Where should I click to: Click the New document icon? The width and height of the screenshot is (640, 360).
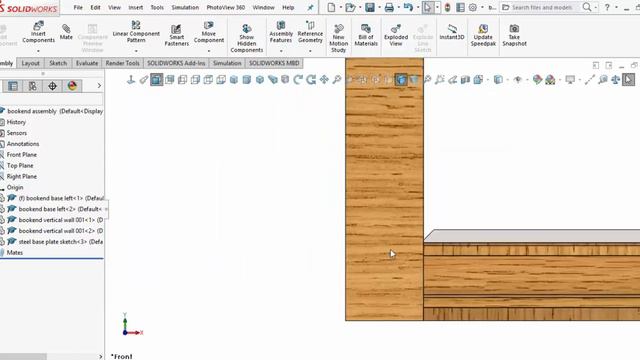(331, 7)
